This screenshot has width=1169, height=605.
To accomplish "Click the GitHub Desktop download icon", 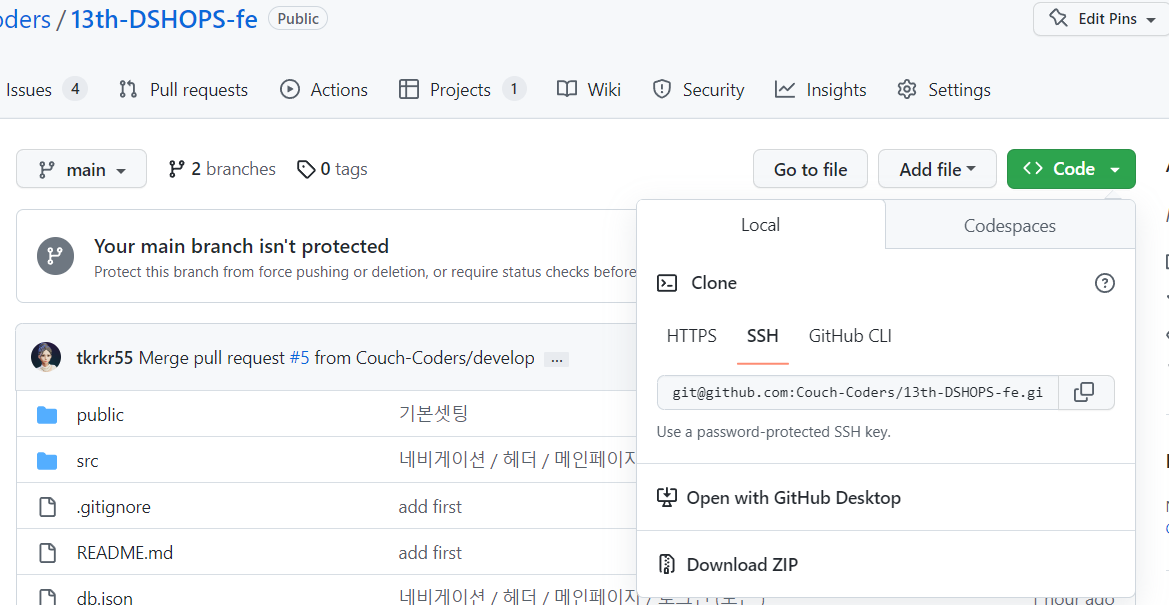I will pos(667,498).
